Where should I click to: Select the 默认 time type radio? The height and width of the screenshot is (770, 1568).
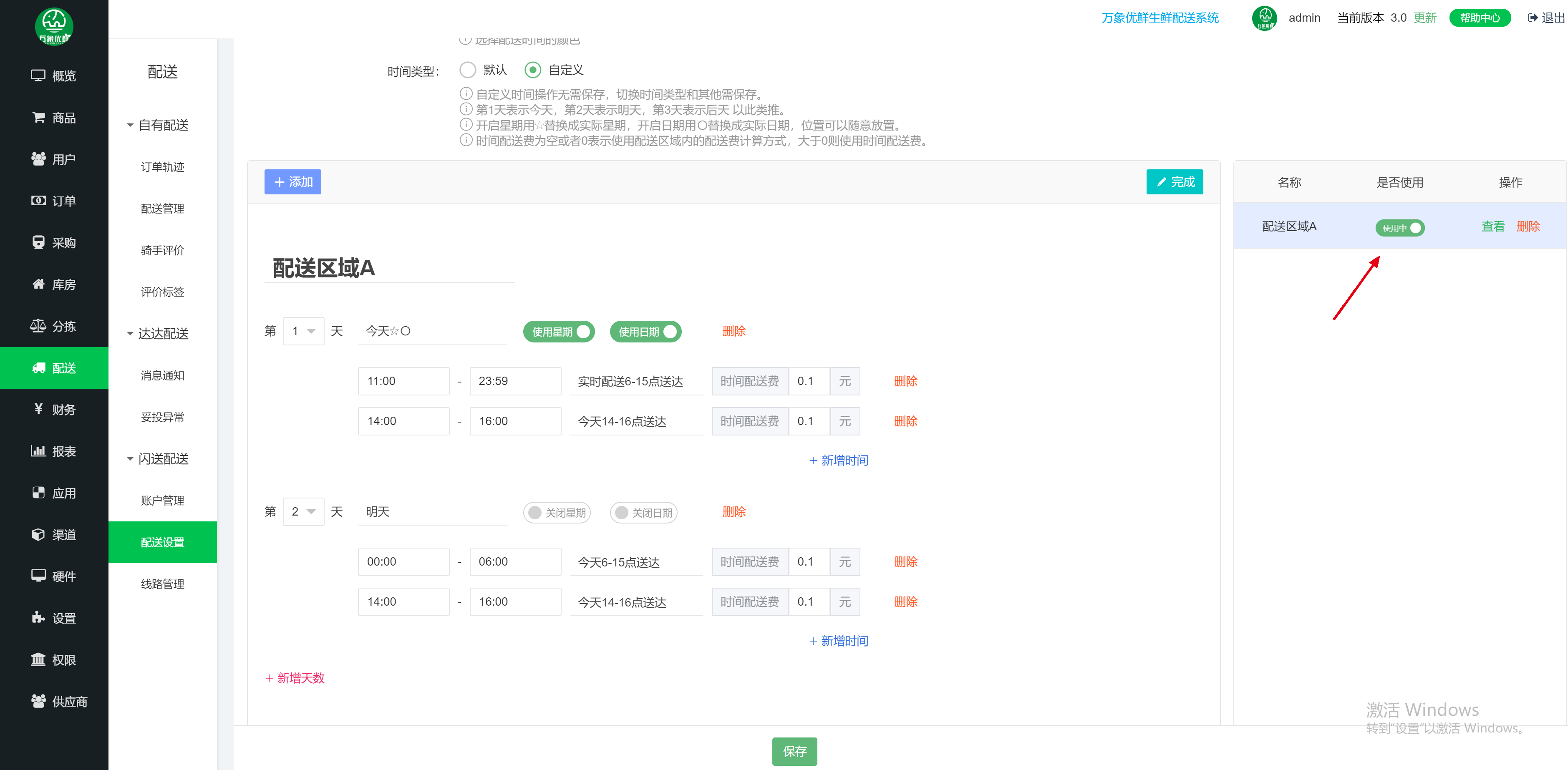point(467,70)
